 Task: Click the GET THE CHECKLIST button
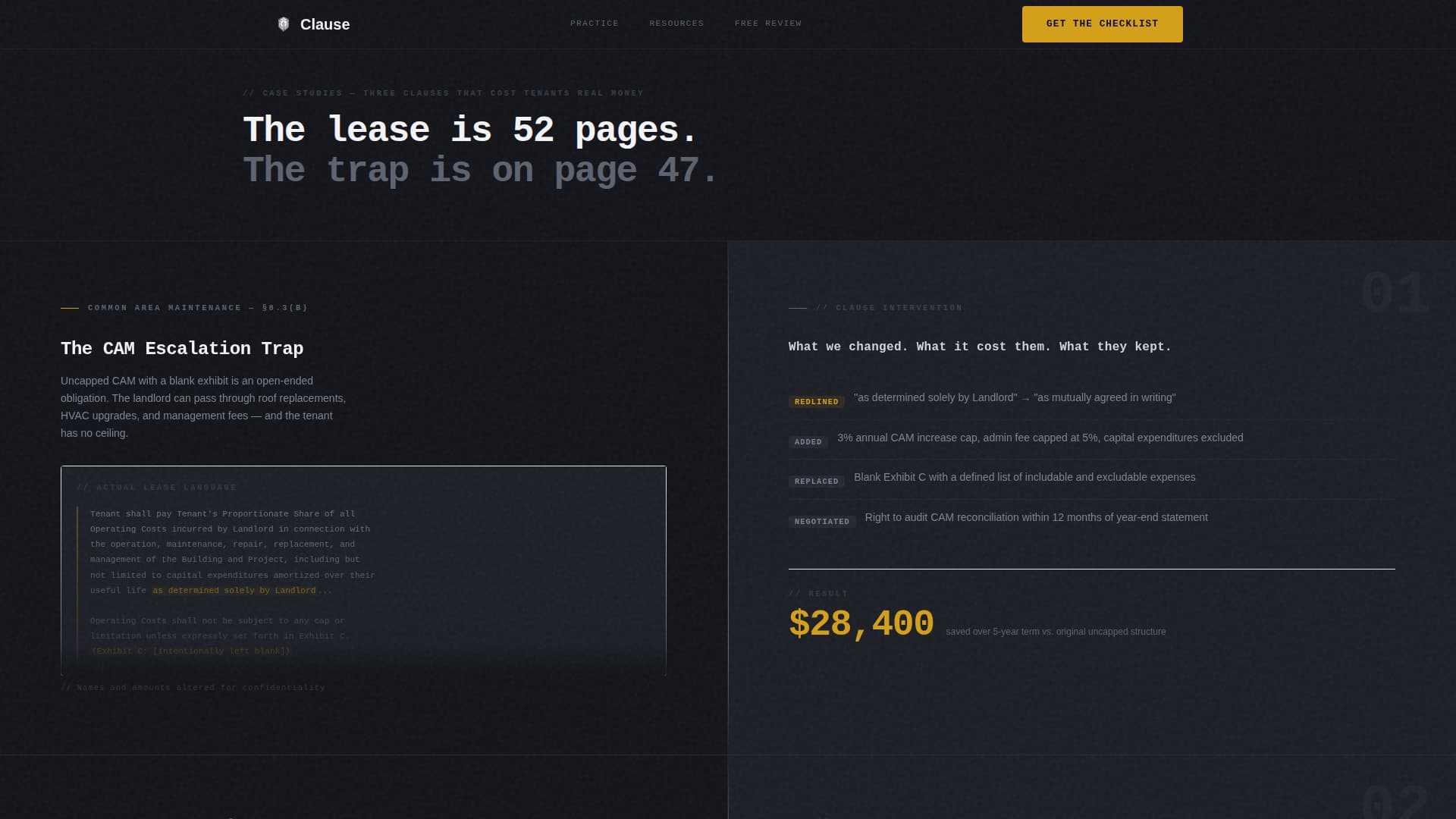(x=1101, y=24)
